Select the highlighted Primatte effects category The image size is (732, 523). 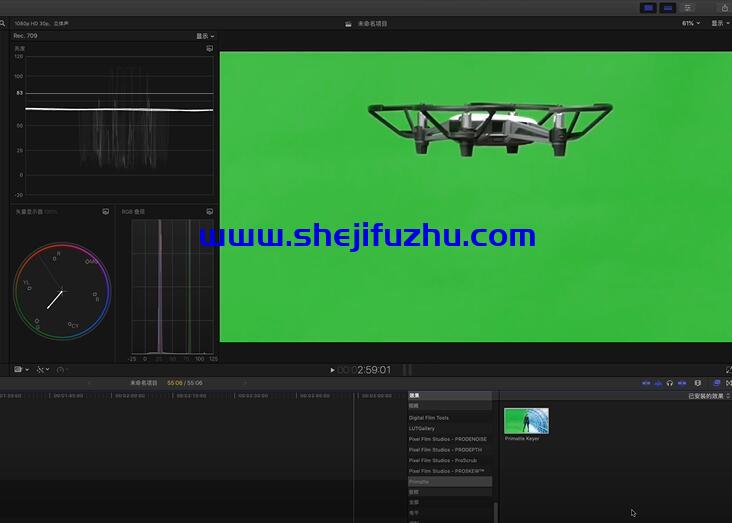[x=450, y=482]
